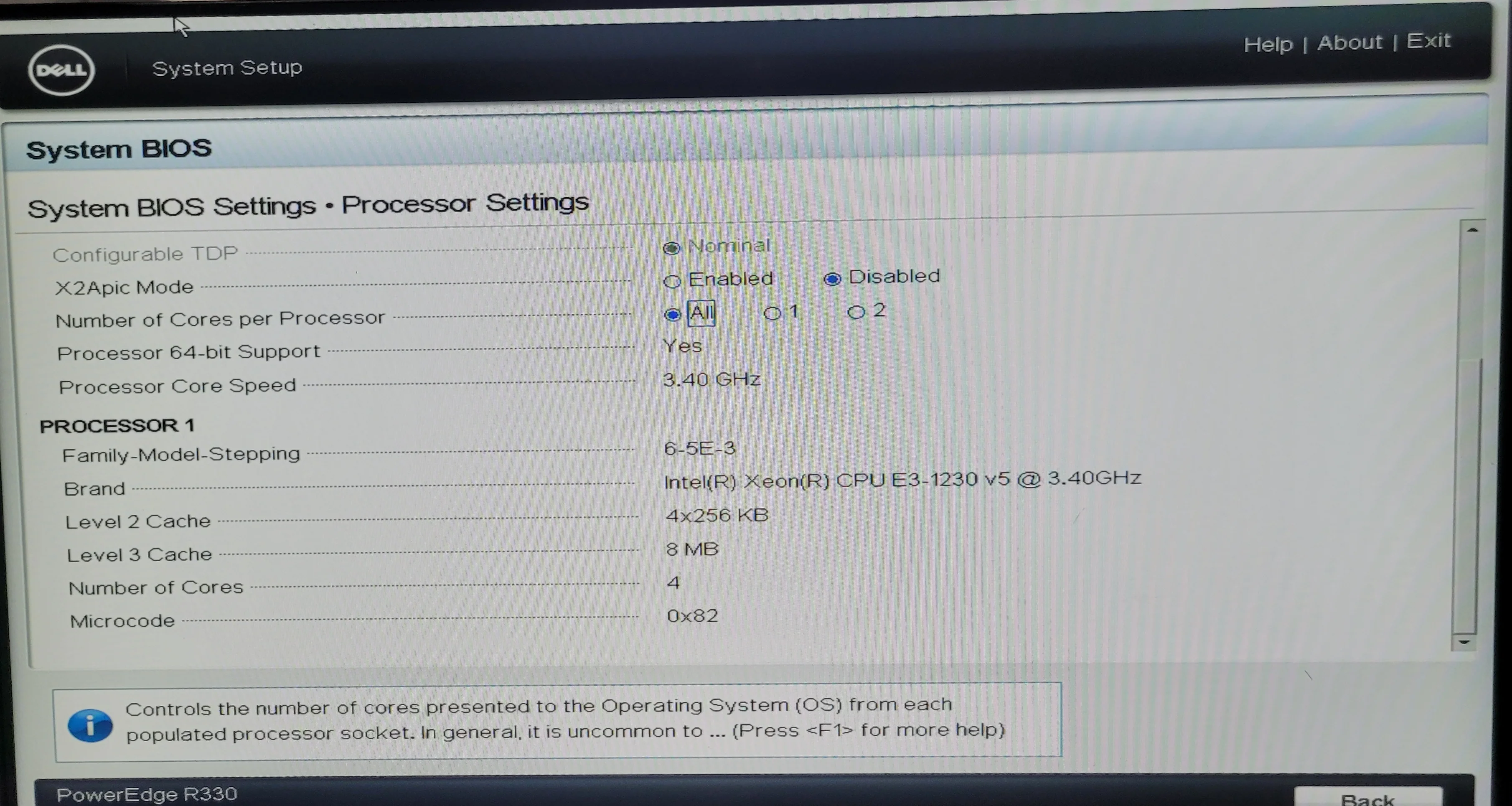Screen dimensions: 1512x806
Task: Click the 3.40 GHz core speed value
Action: tap(712, 379)
